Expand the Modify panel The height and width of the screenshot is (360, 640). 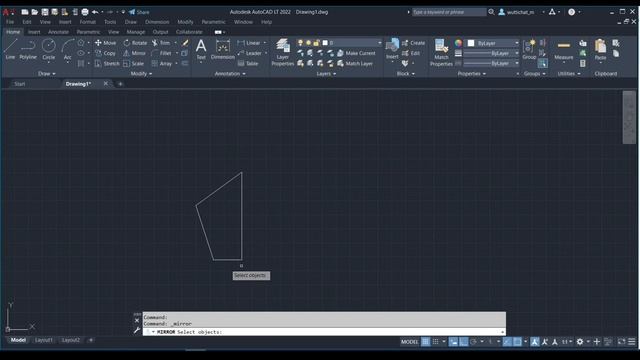pyautogui.click(x=141, y=74)
